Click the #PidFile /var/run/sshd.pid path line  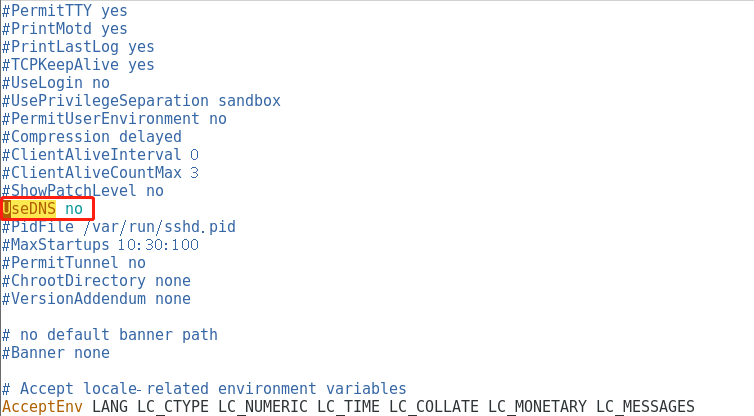click(x=119, y=227)
